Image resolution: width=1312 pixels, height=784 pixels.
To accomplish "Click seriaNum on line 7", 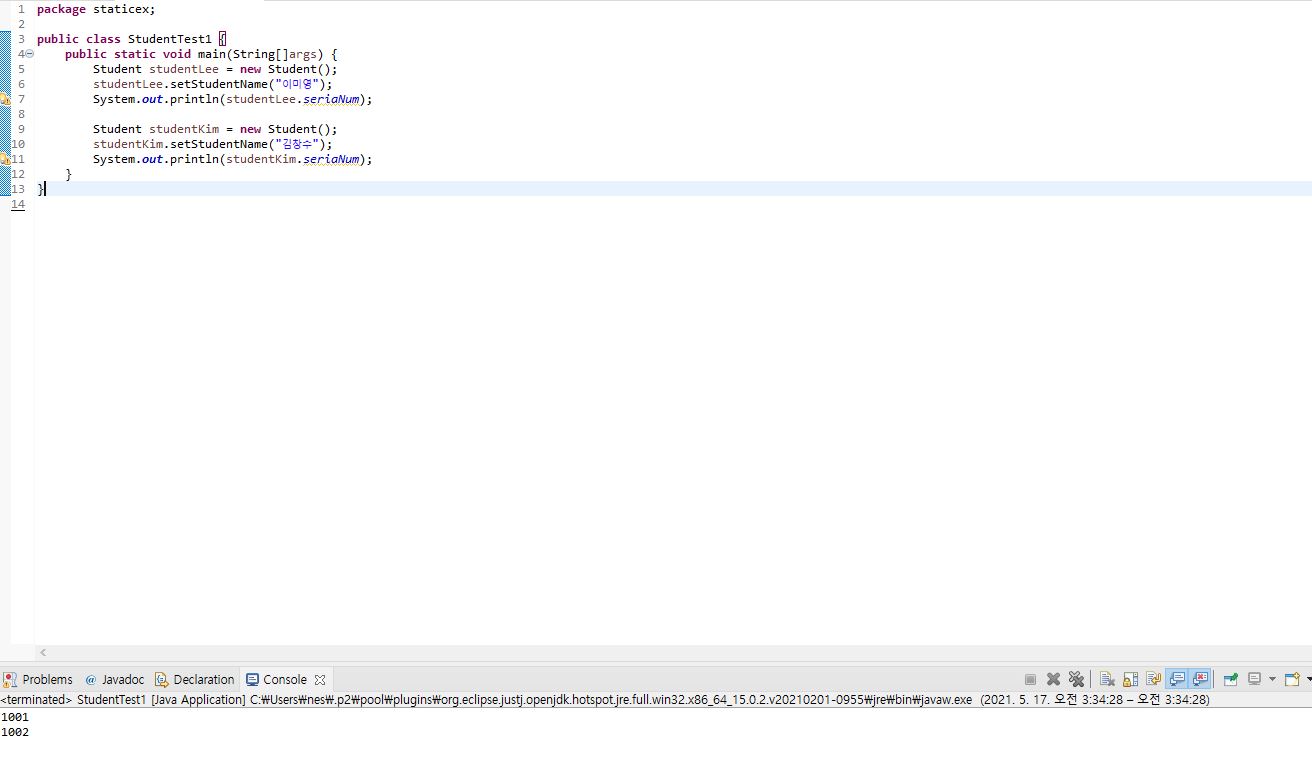I will 331,99.
